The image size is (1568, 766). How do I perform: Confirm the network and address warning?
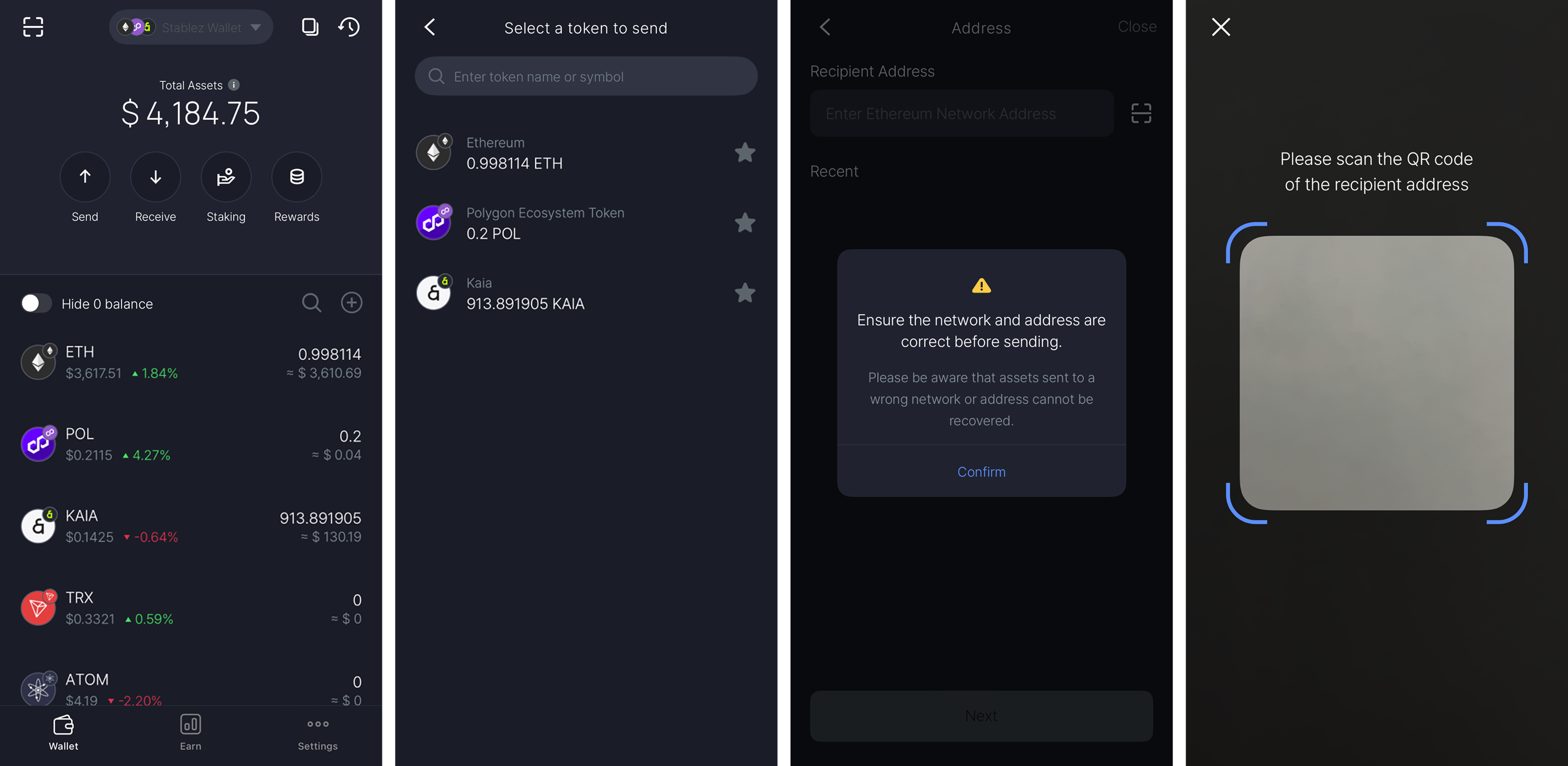click(x=981, y=472)
